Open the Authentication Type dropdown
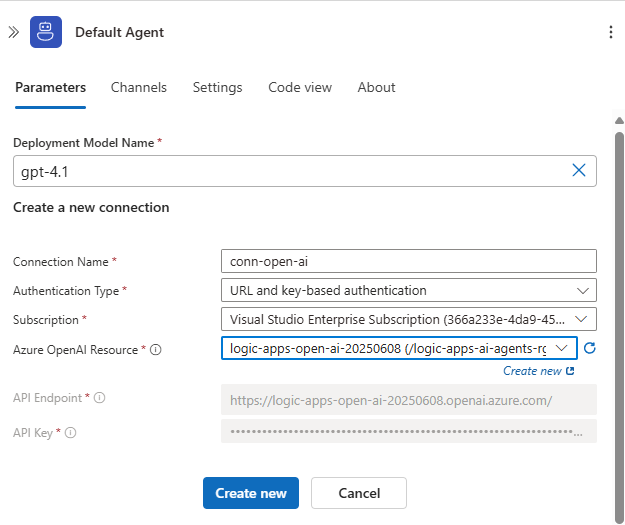 pyautogui.click(x=409, y=290)
